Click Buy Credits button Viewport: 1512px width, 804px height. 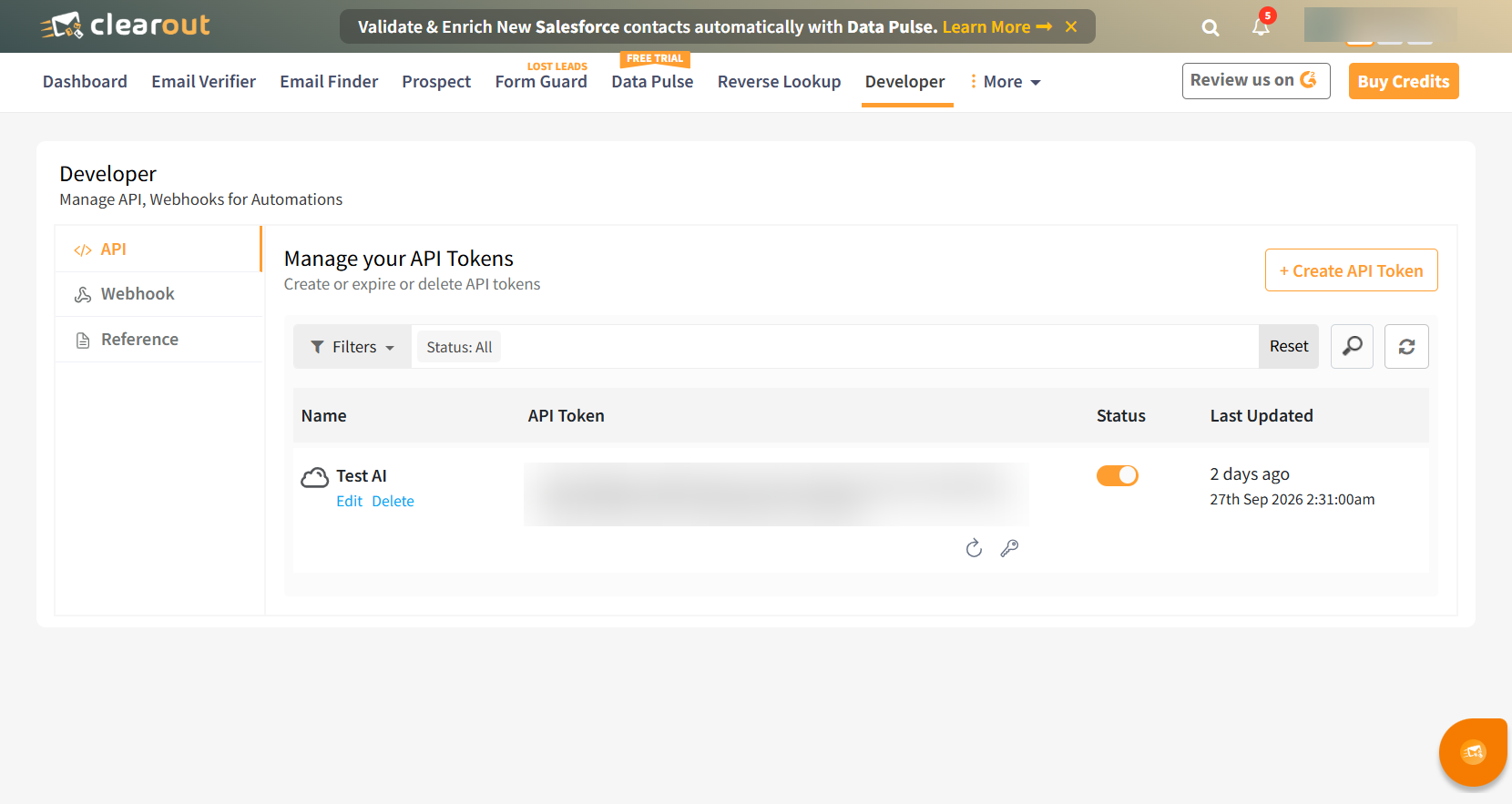(x=1404, y=81)
